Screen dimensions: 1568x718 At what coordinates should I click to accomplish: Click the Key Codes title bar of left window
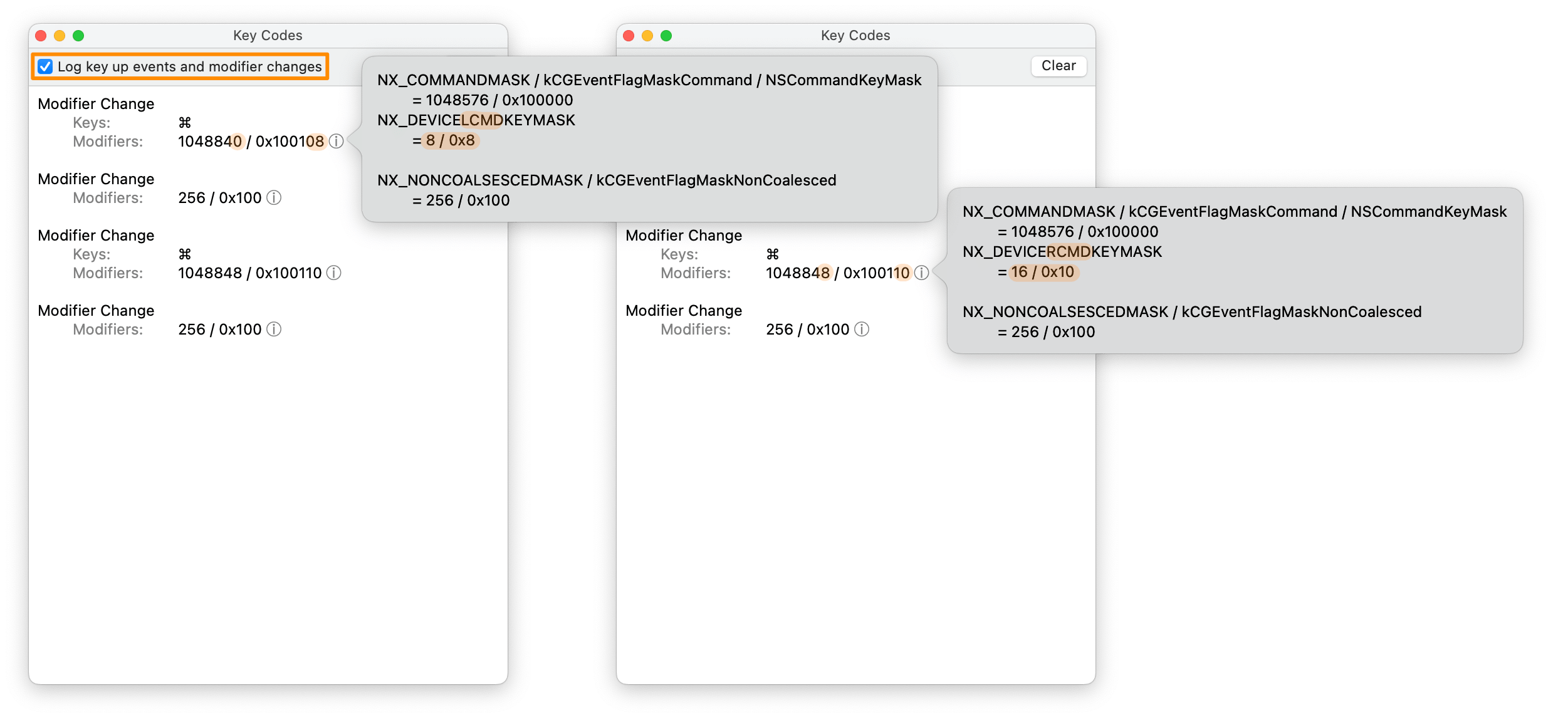coord(268,36)
